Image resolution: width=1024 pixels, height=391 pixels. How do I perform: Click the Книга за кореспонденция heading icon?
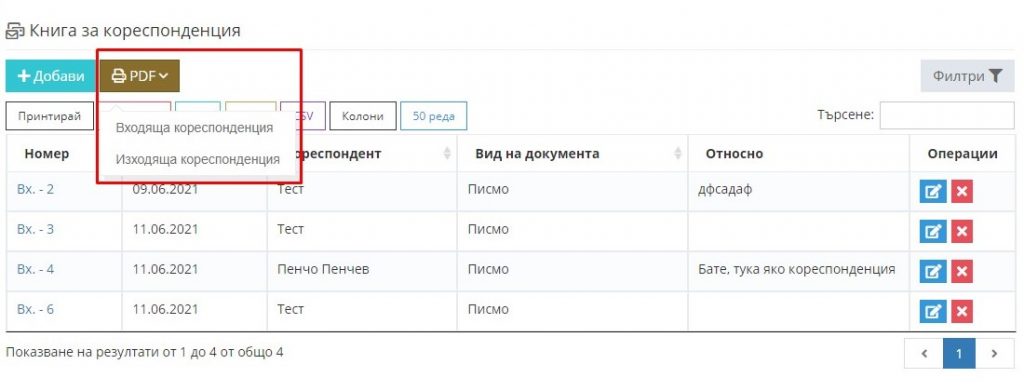click(x=15, y=31)
